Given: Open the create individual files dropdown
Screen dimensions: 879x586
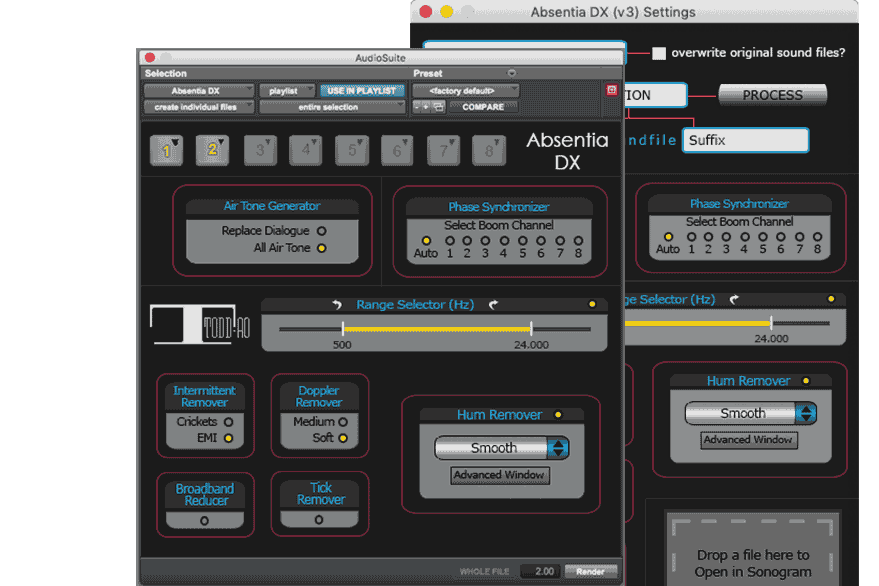Looking at the screenshot, I should pyautogui.click(x=199, y=107).
